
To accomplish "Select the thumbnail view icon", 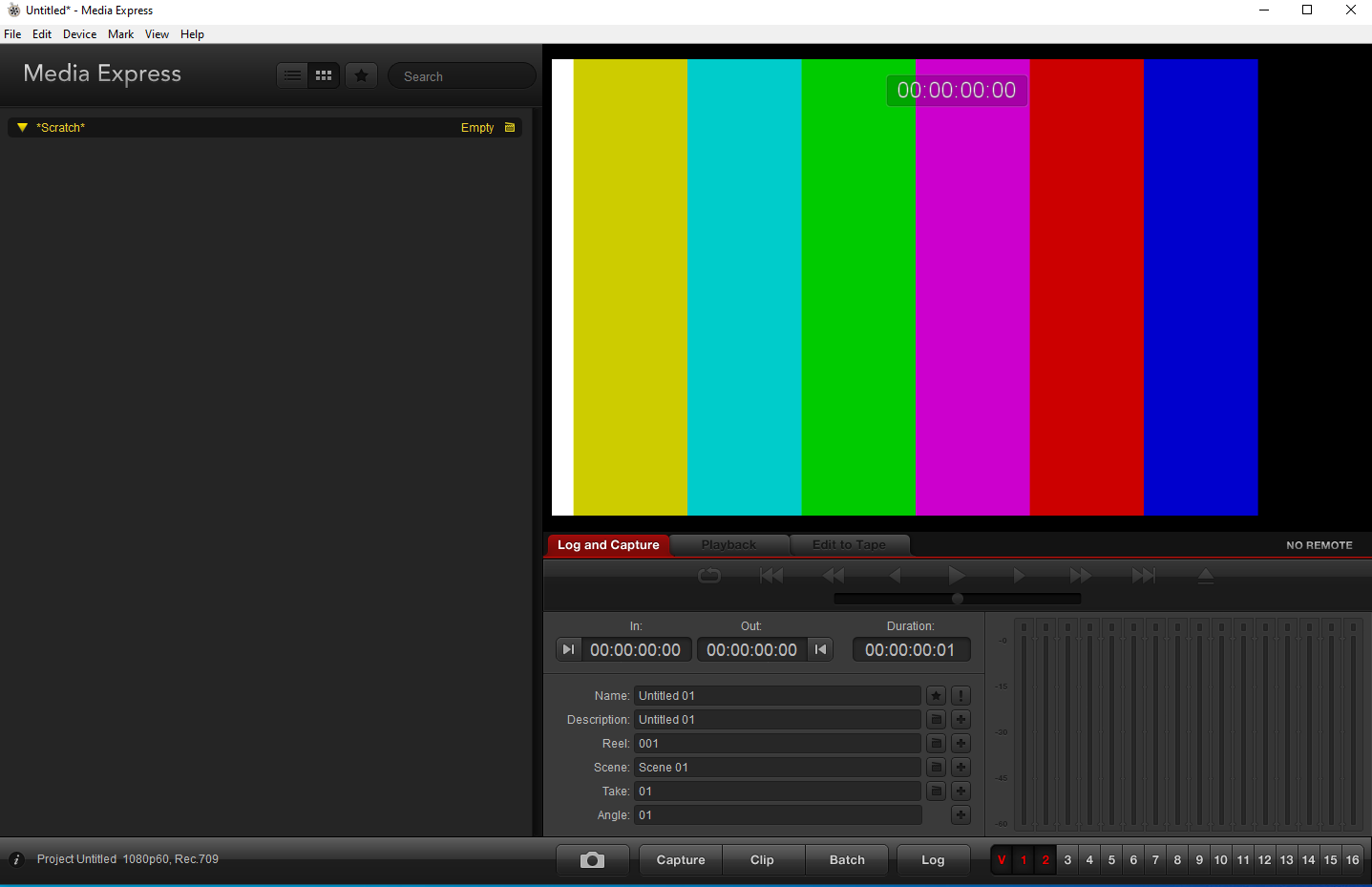I will point(323,74).
